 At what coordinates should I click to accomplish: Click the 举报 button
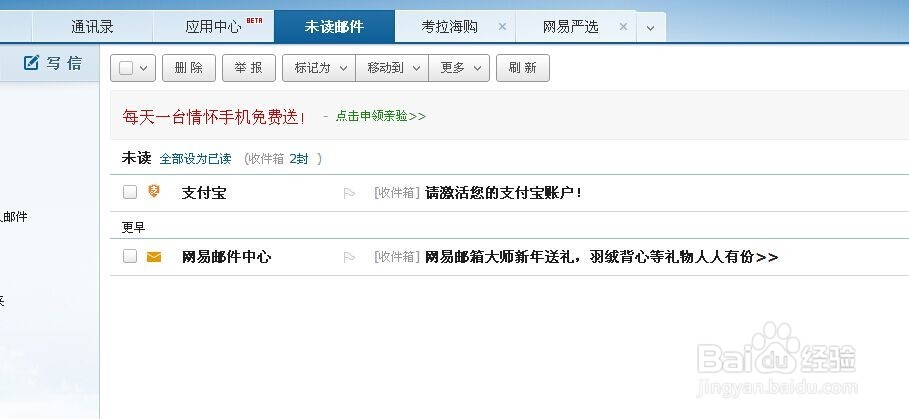(x=249, y=68)
